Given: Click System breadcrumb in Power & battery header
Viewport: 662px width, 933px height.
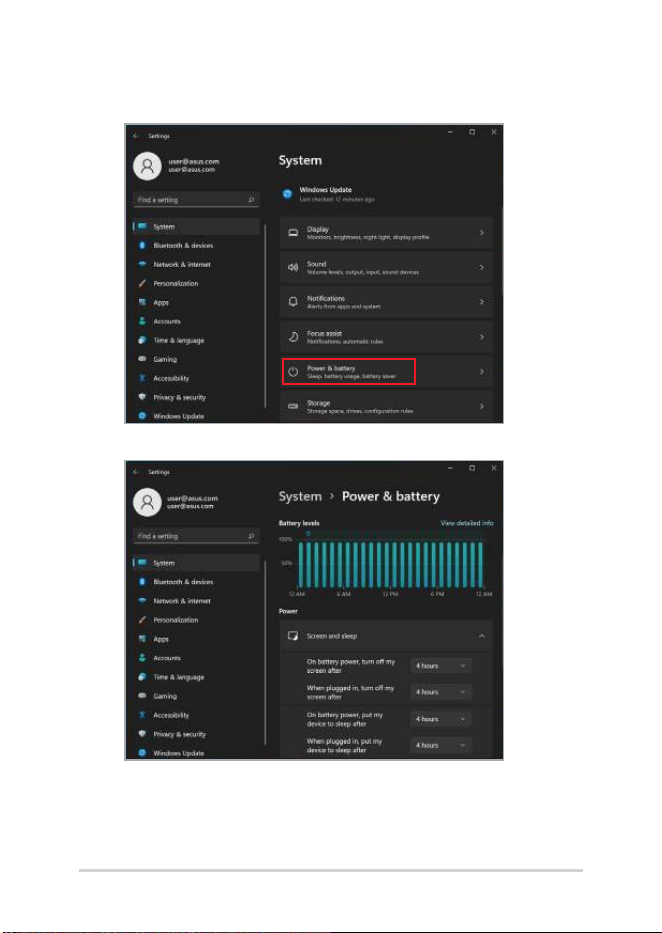Looking at the screenshot, I should [300, 496].
